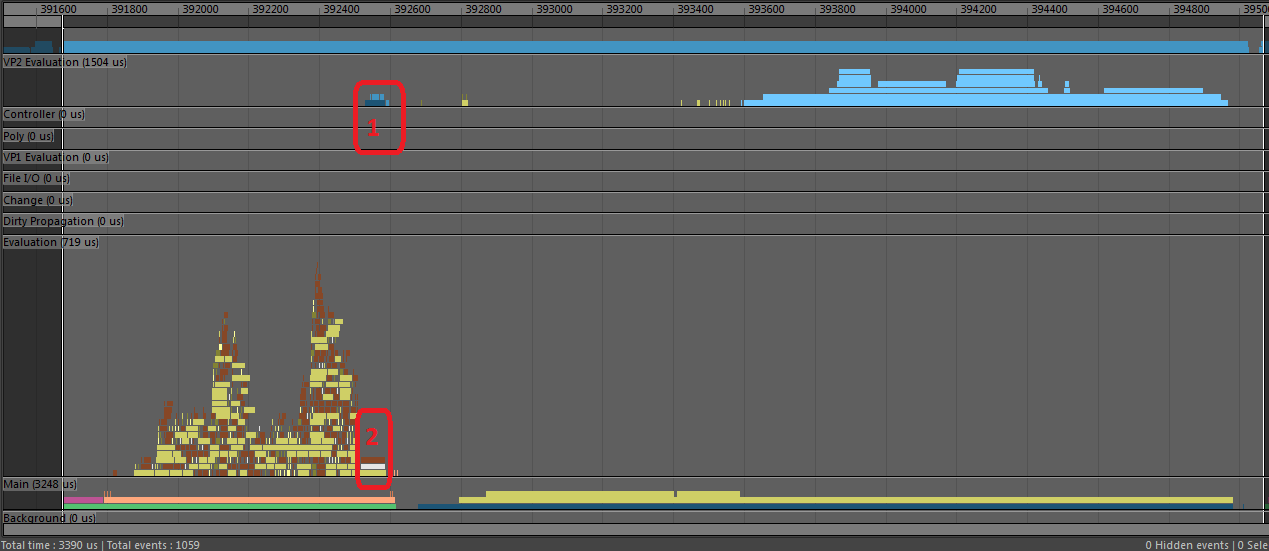Click the Evaluation (719 us) category label

(51, 242)
